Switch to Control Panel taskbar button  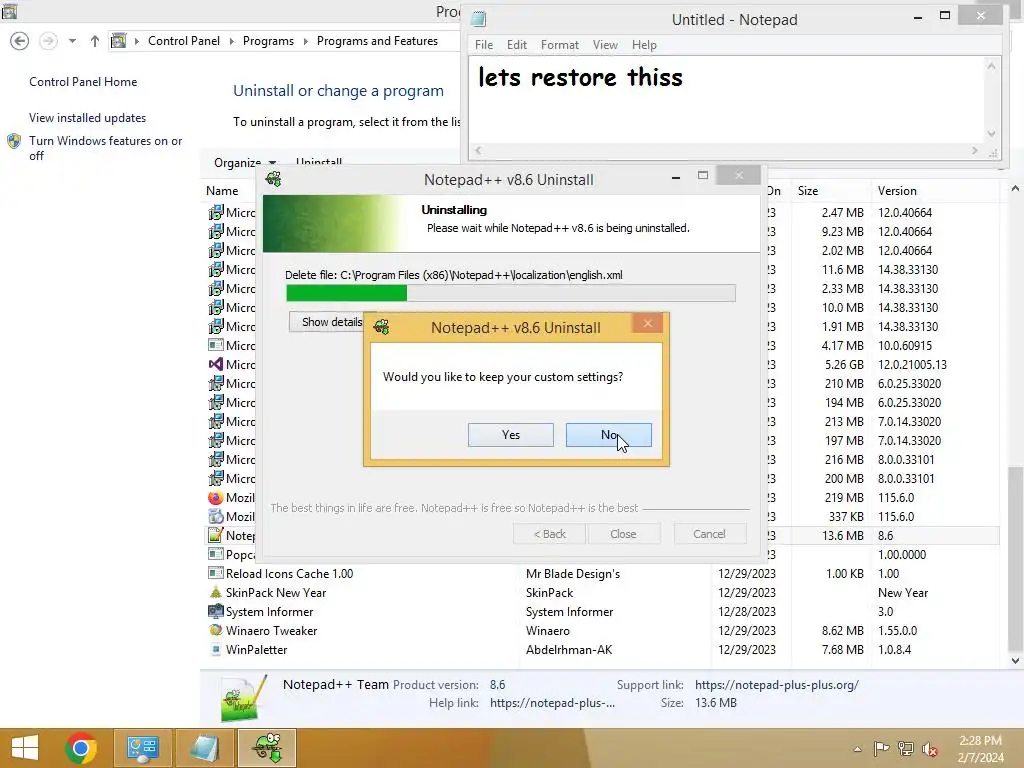click(142, 748)
